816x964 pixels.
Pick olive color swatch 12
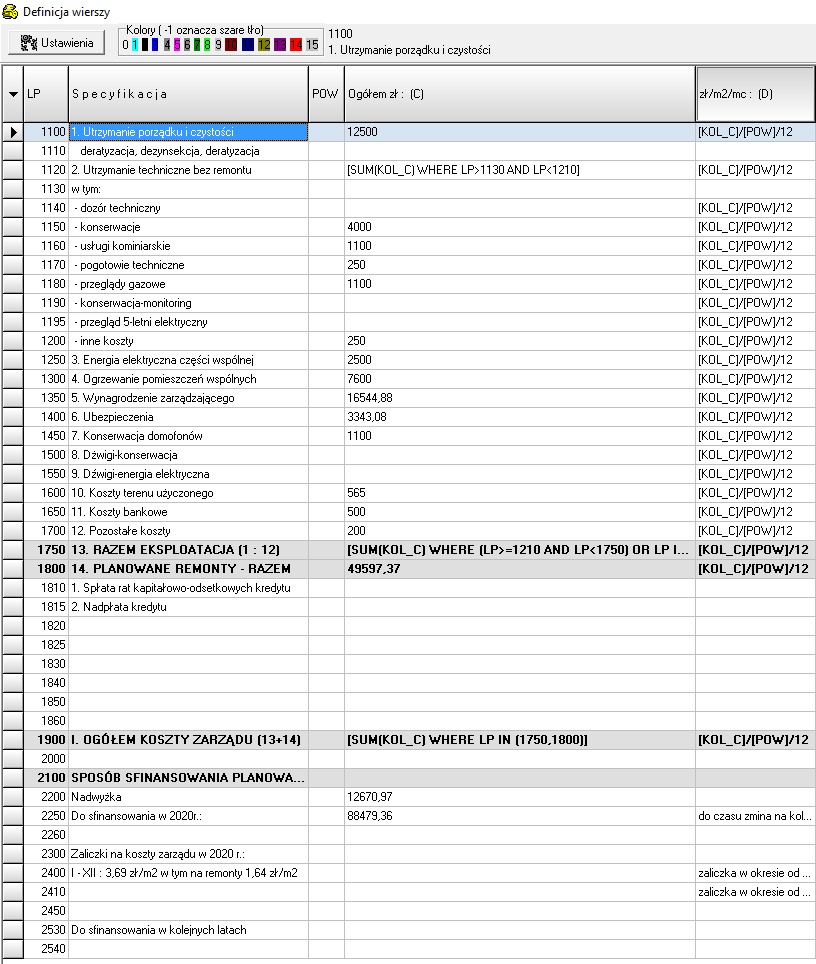tap(264, 45)
